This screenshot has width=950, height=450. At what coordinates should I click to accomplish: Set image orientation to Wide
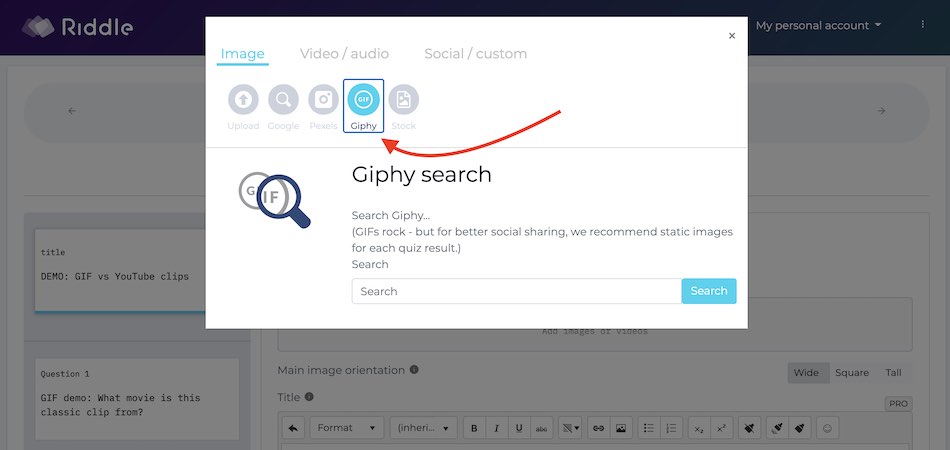(x=806, y=372)
